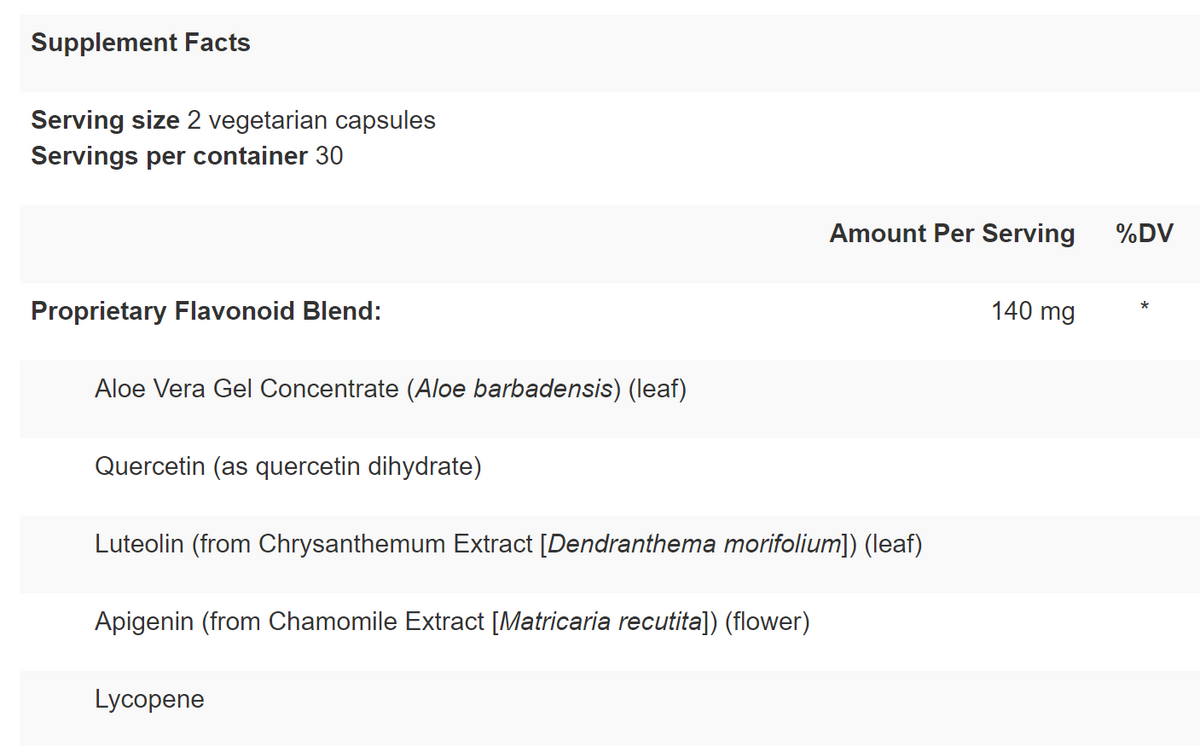Click the italic Matricaria recutita name
This screenshot has width=1200, height=746.
[598, 621]
